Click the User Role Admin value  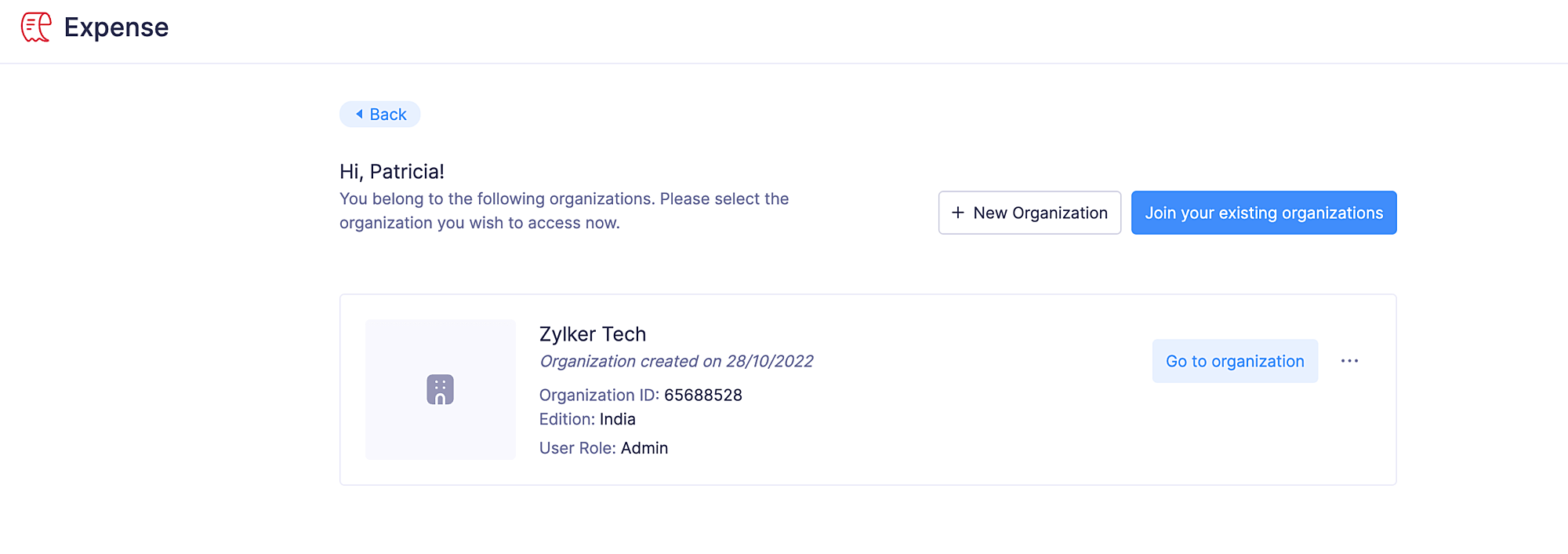point(644,448)
